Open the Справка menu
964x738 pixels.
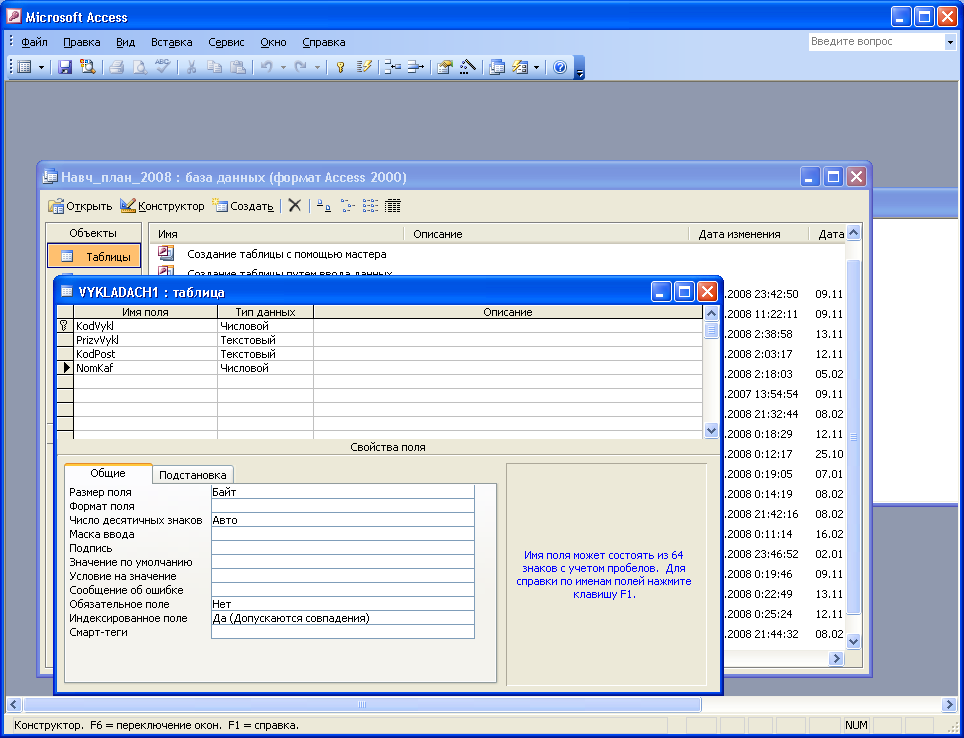point(323,42)
